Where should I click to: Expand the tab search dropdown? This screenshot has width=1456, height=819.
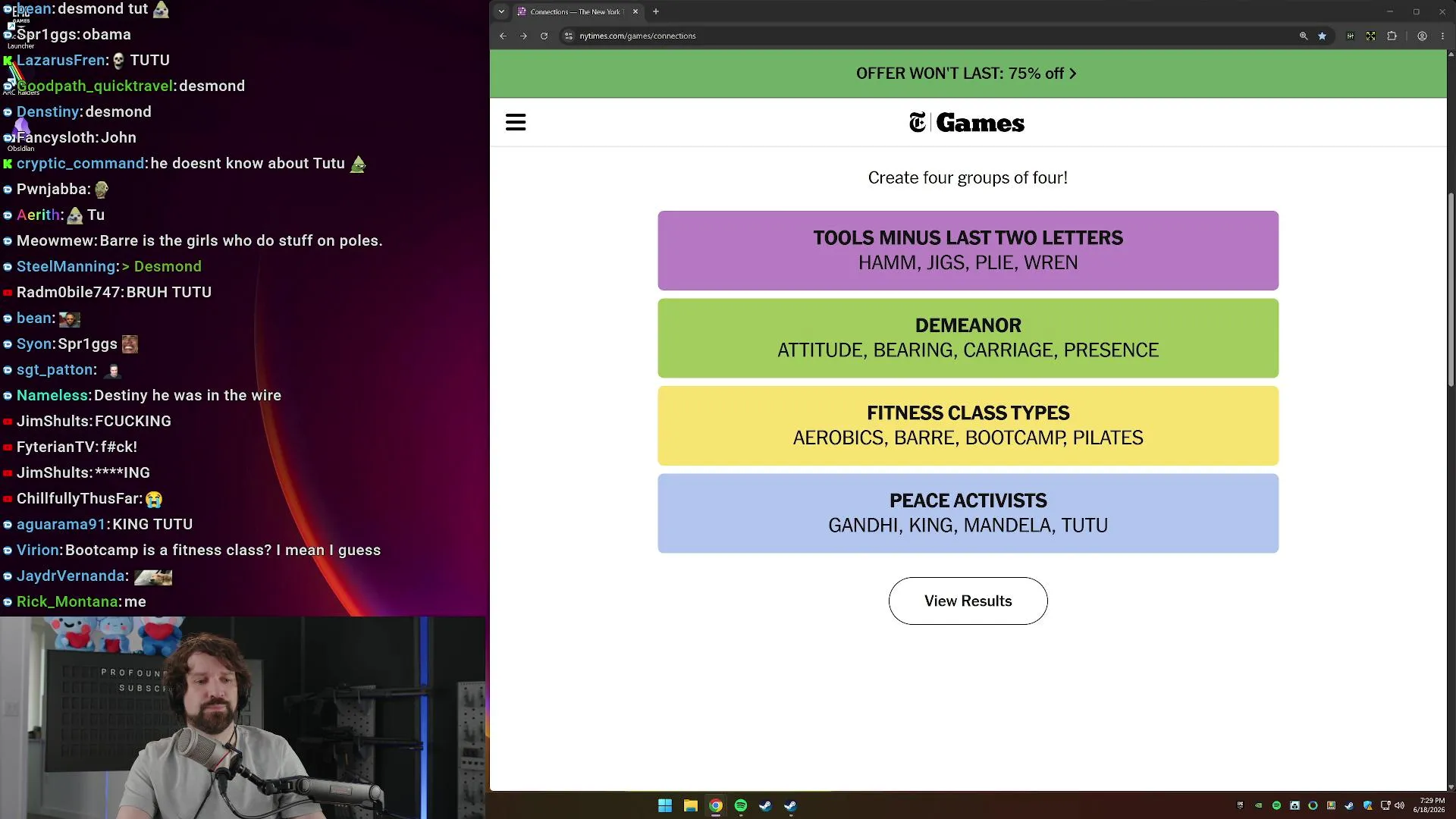pos(501,11)
